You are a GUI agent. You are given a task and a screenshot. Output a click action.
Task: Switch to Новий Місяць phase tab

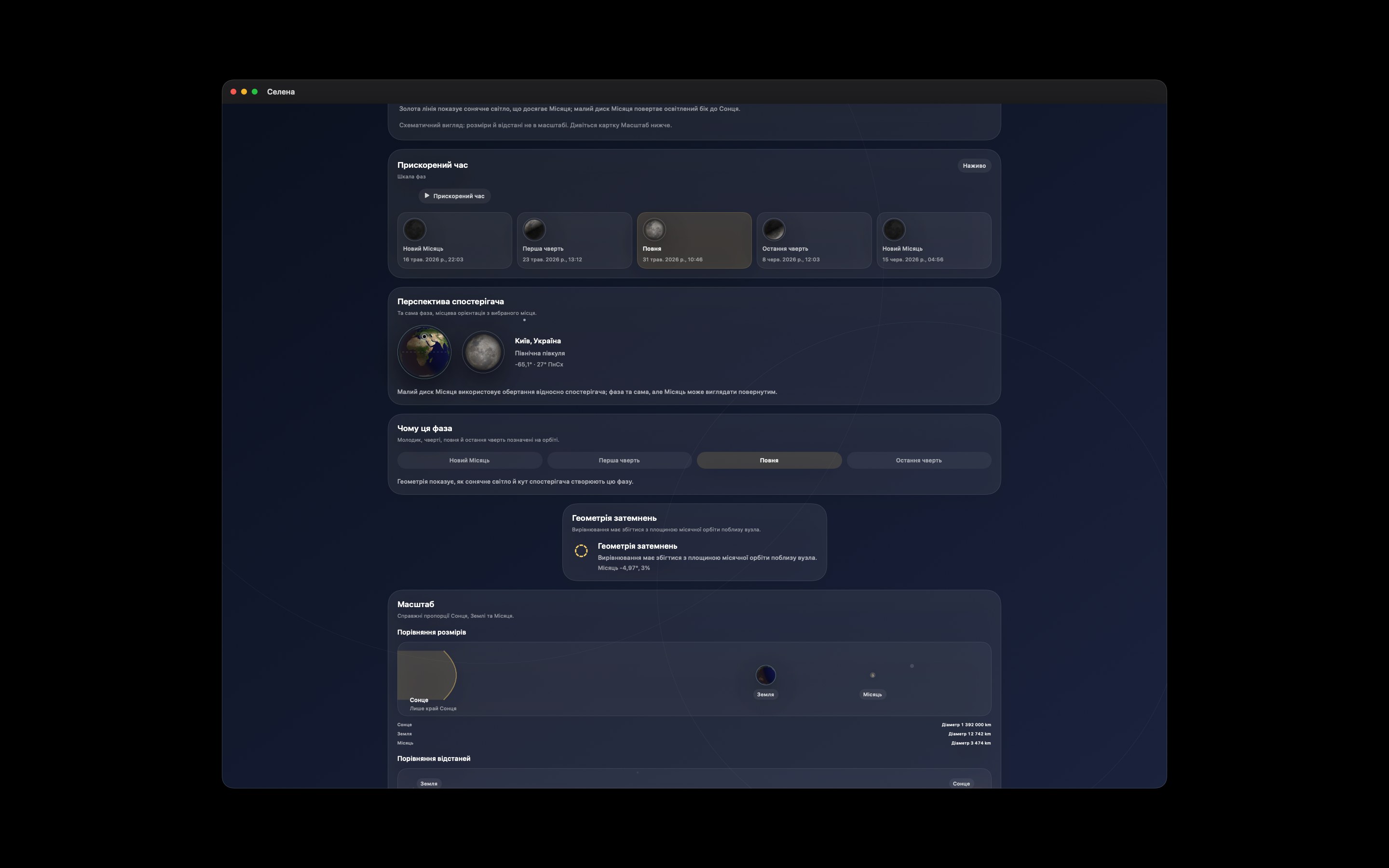tap(469, 461)
